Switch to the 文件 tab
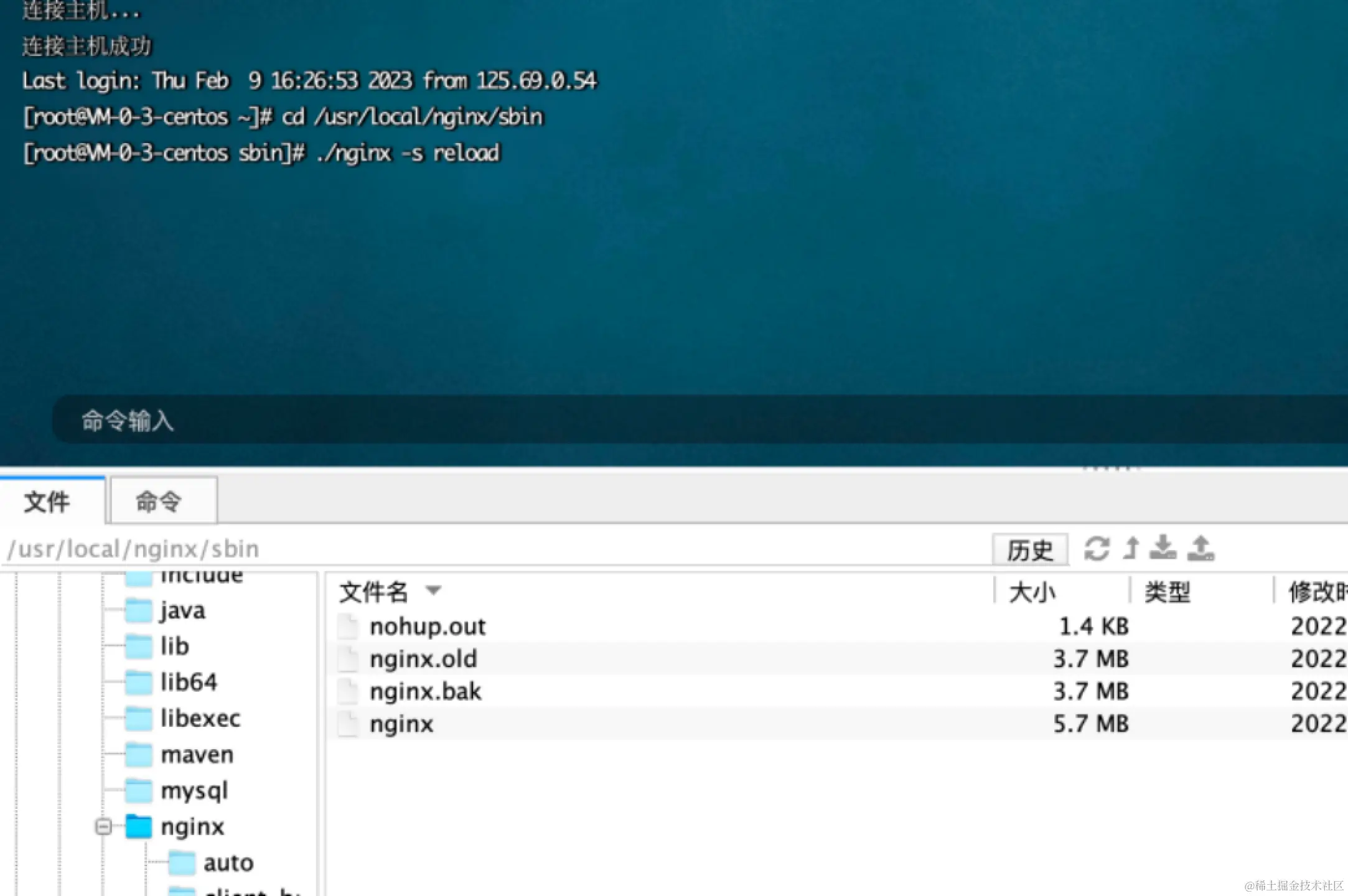 [47, 502]
